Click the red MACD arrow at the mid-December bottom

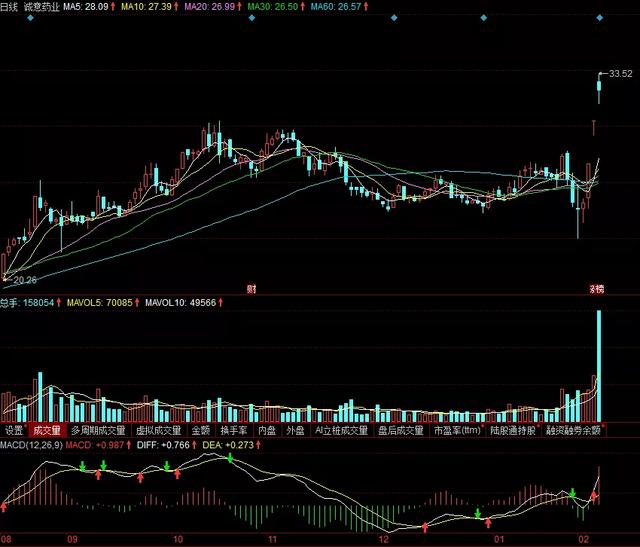click(x=424, y=527)
